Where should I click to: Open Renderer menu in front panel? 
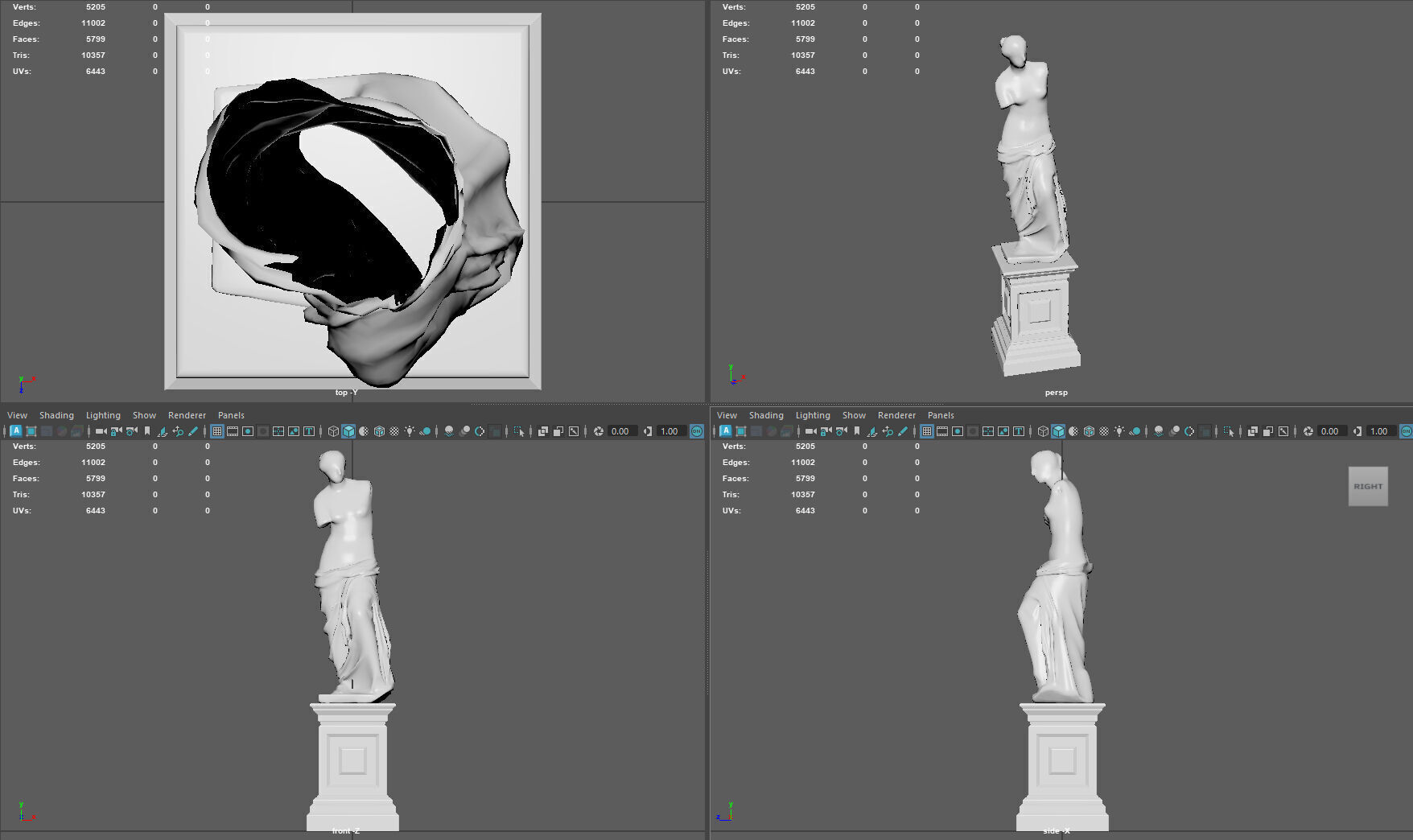187,415
